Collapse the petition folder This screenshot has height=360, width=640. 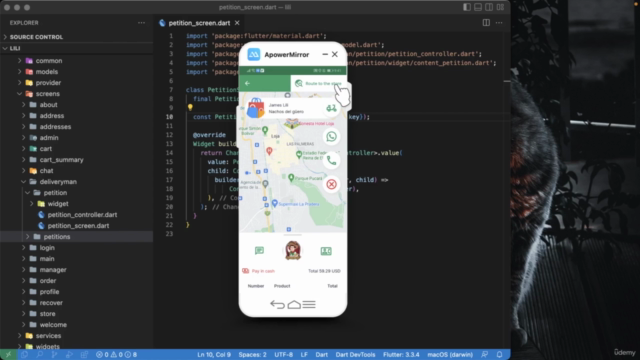pos(76,193)
